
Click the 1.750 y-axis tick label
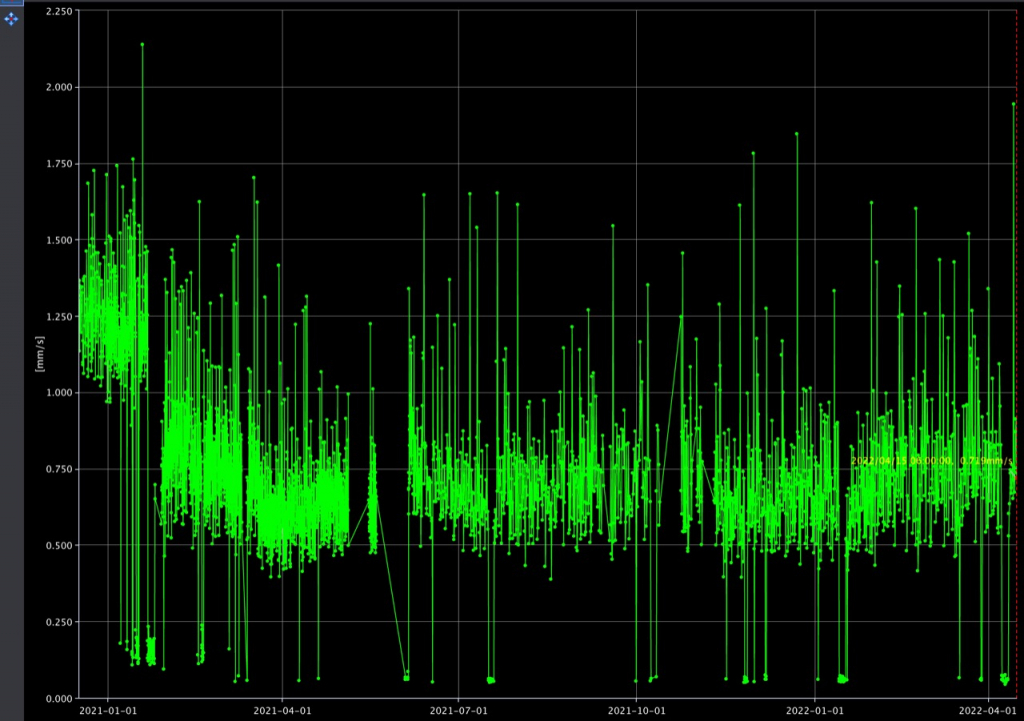pyautogui.click(x=57, y=164)
